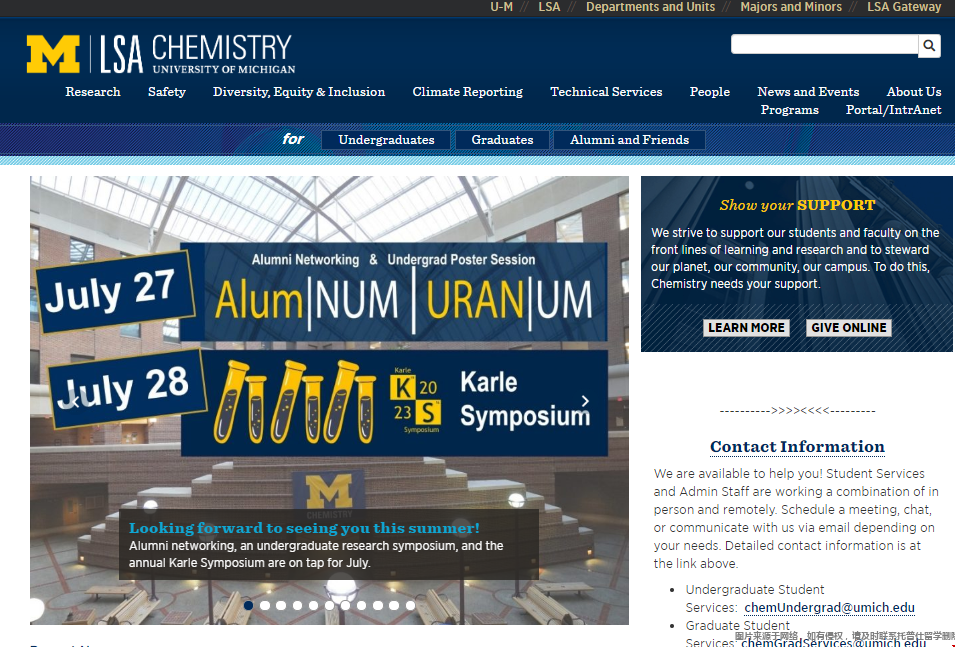Image resolution: width=955 pixels, height=647 pixels.
Task: Click into the site search field
Action: (824, 45)
